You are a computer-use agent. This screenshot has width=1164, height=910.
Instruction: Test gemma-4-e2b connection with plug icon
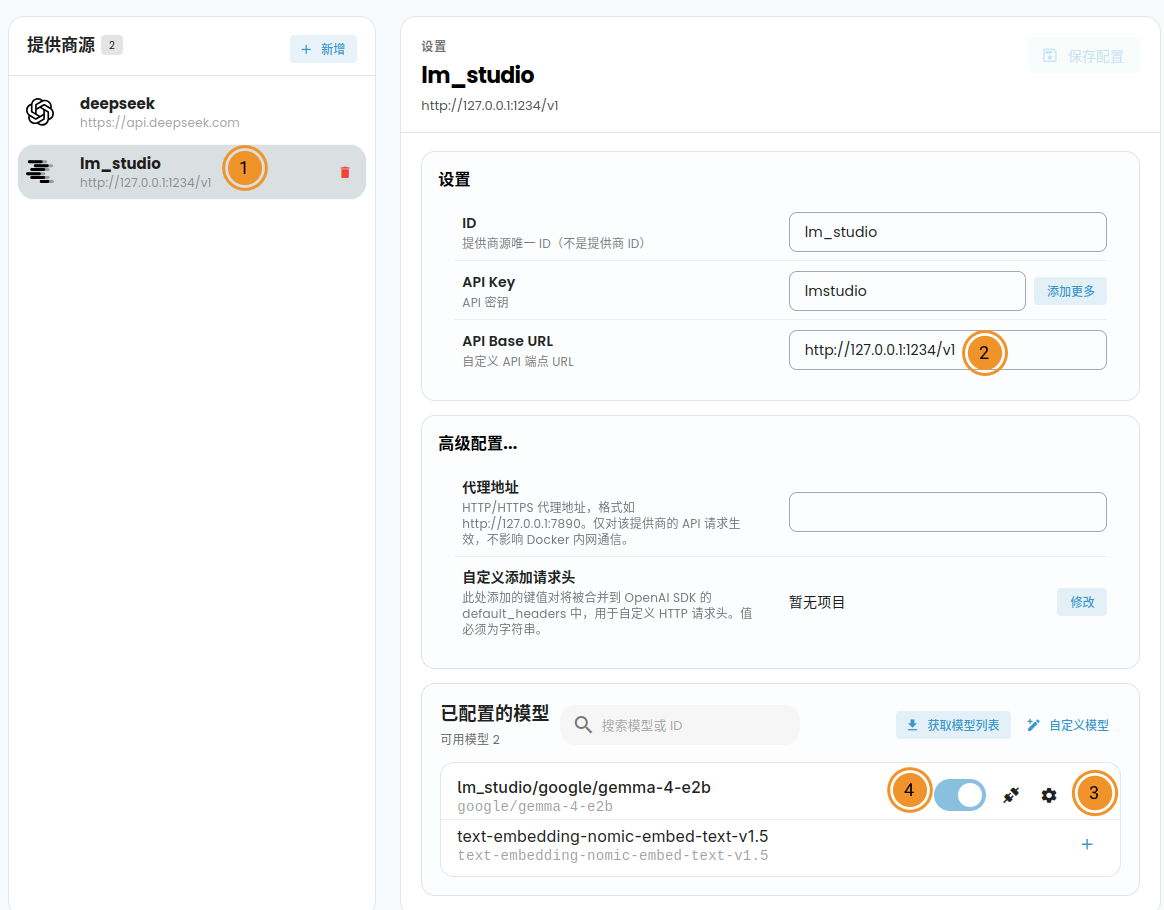click(x=1010, y=795)
